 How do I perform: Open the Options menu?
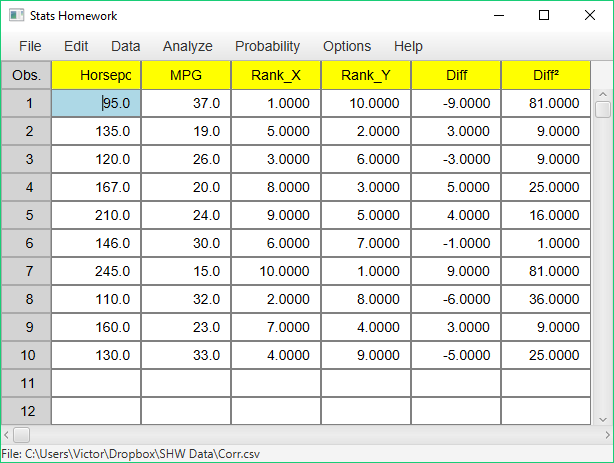(347, 46)
